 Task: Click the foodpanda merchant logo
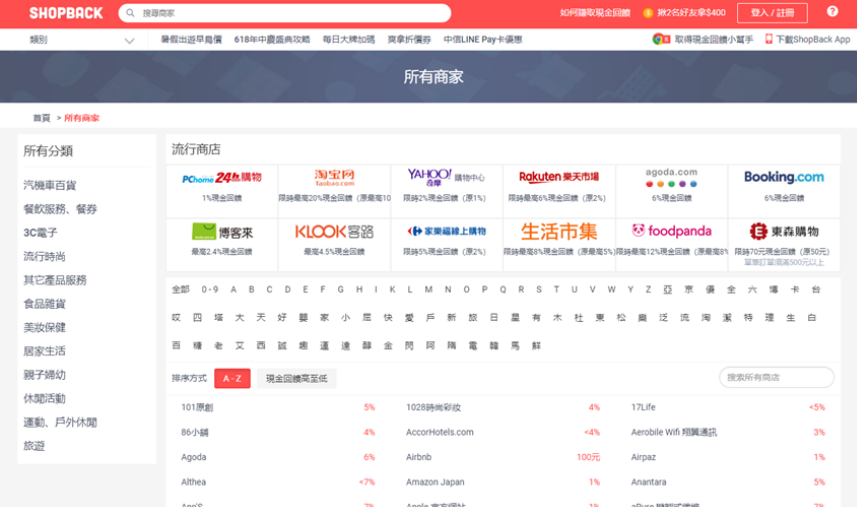pos(671,231)
